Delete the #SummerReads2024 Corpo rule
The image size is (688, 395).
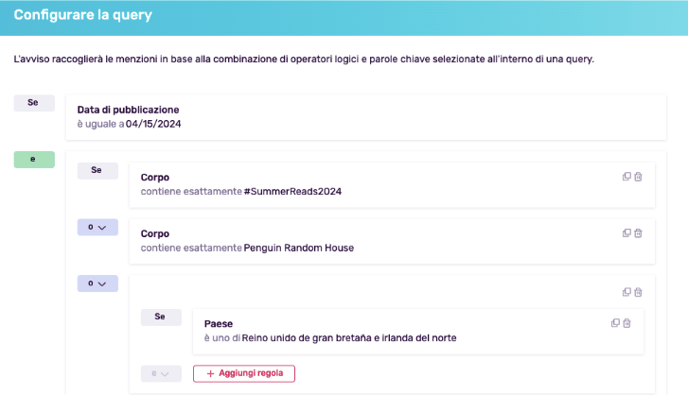click(638, 176)
